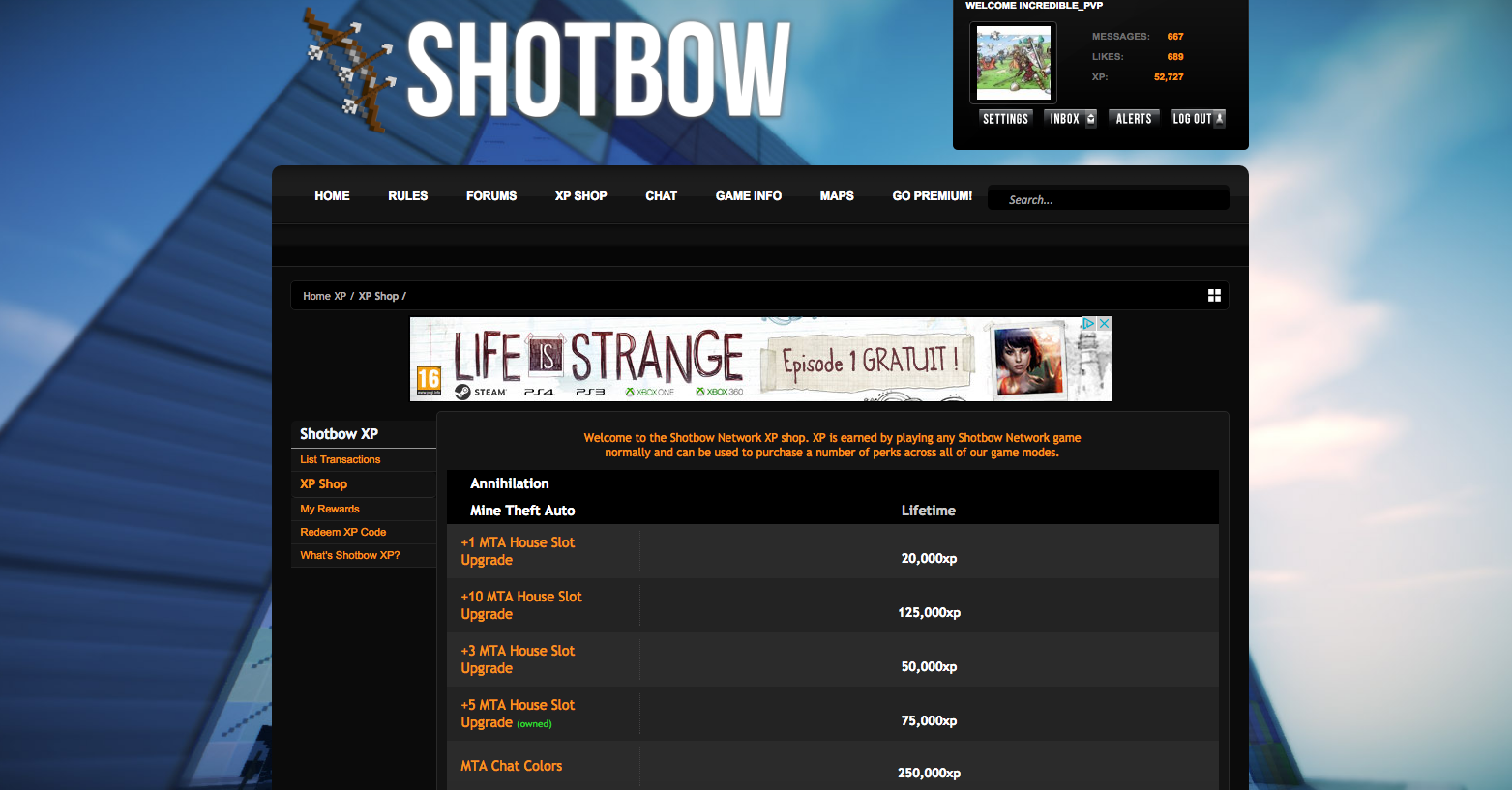Click the AdChoices icon on the banner
The height and width of the screenshot is (790, 1512).
point(1088,324)
